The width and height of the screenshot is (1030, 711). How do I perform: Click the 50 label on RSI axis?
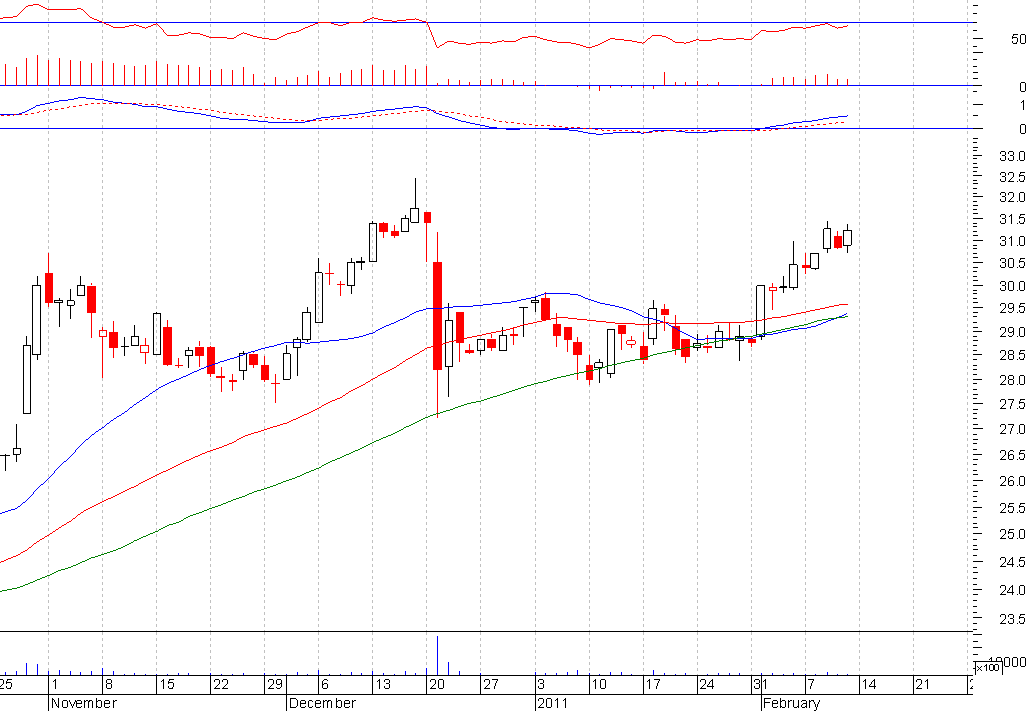1018,39
